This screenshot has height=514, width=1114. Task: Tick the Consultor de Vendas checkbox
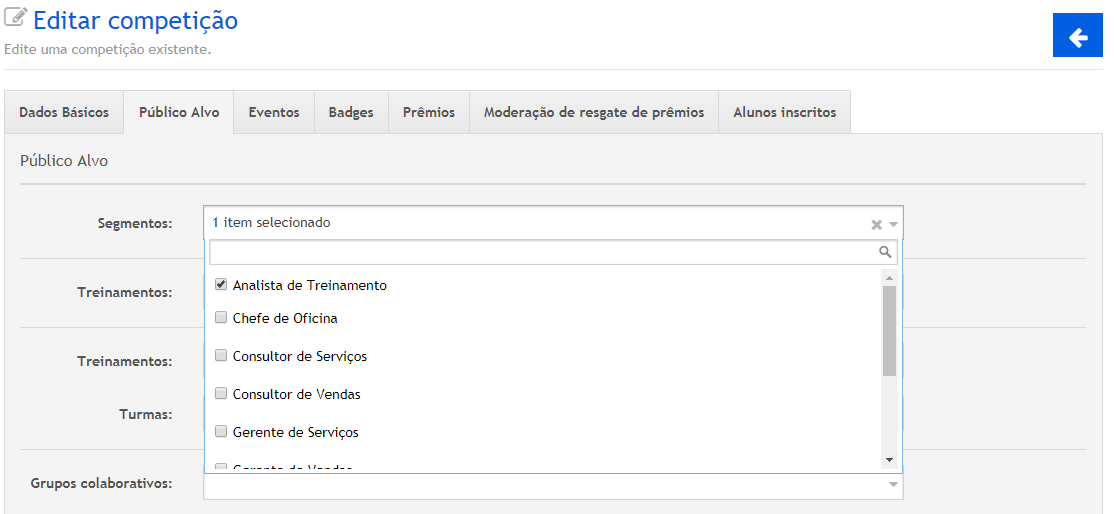coord(221,394)
